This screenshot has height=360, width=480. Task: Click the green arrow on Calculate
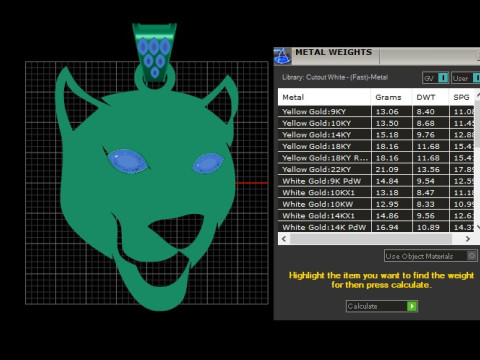tap(412, 306)
